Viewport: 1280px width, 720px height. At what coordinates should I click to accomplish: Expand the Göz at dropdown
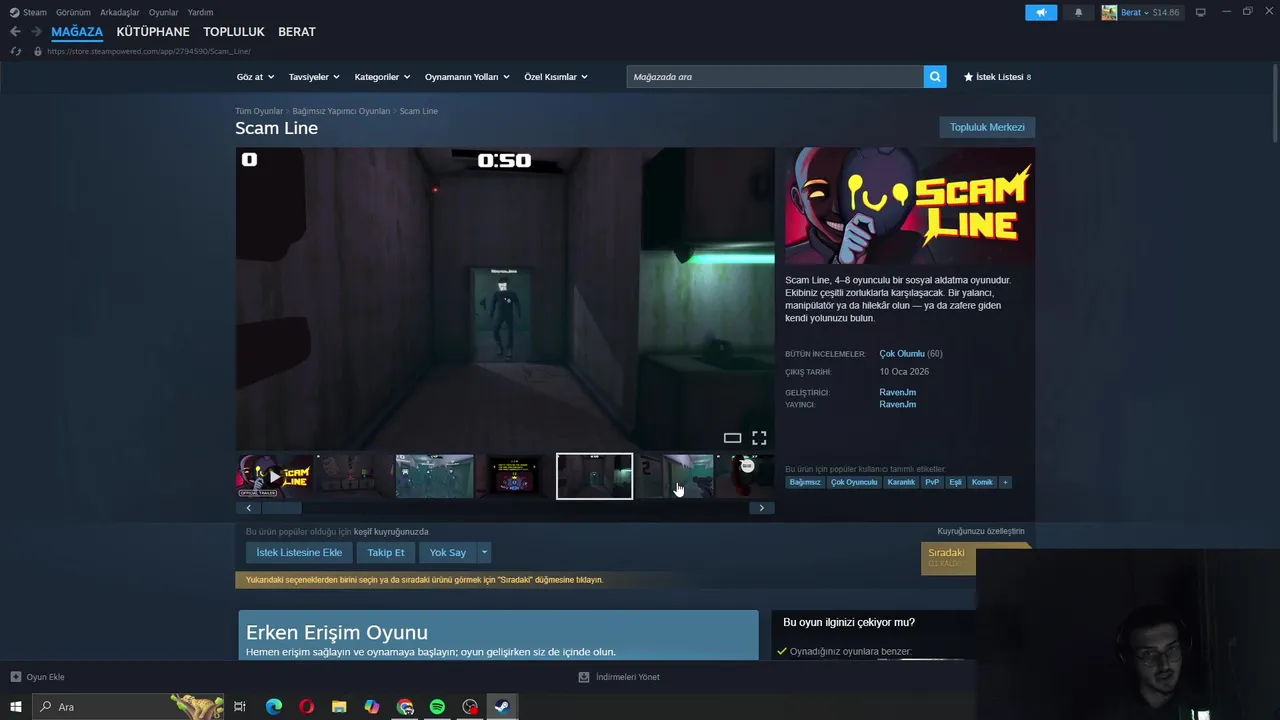point(255,77)
